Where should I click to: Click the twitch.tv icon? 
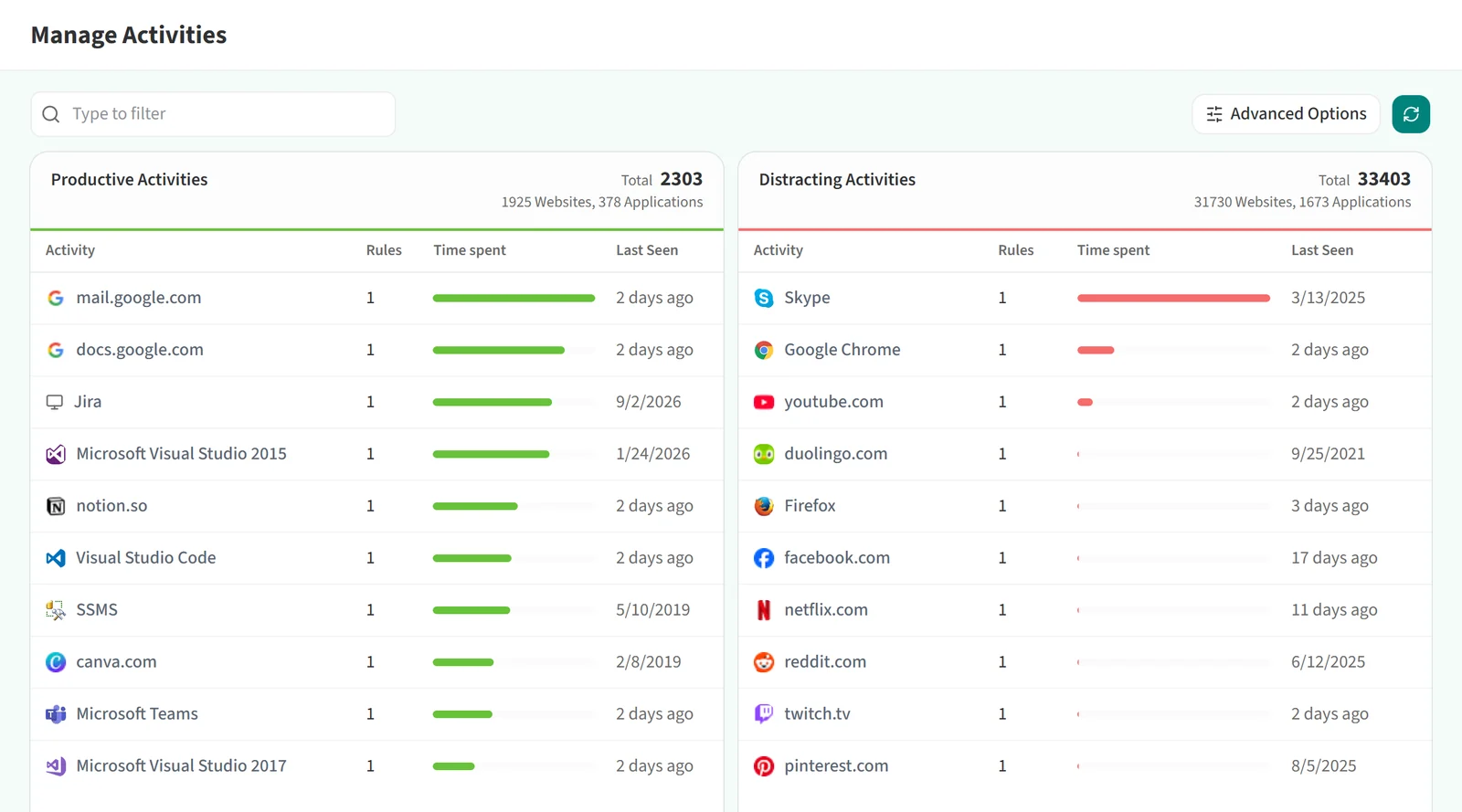[x=764, y=714]
